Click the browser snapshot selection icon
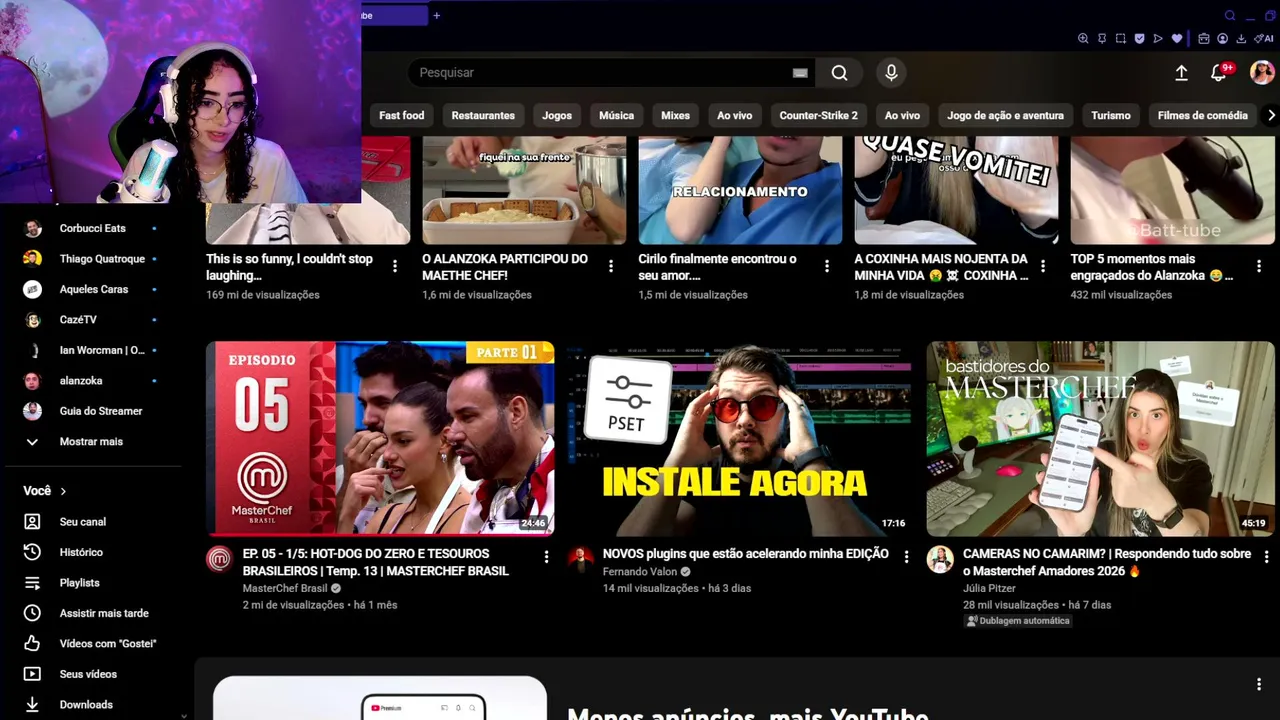This screenshot has width=1280, height=720. 1121,39
